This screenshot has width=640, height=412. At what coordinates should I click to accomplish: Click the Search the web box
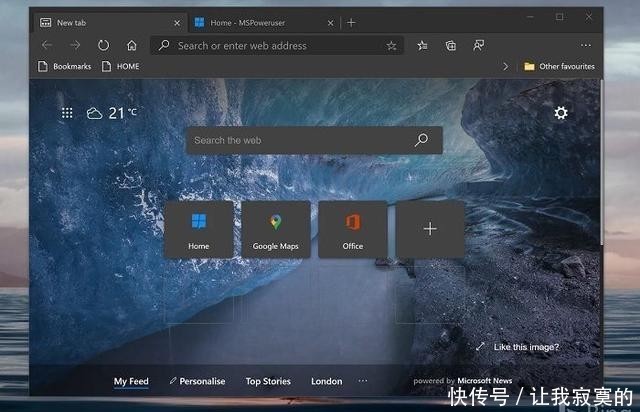(x=314, y=140)
